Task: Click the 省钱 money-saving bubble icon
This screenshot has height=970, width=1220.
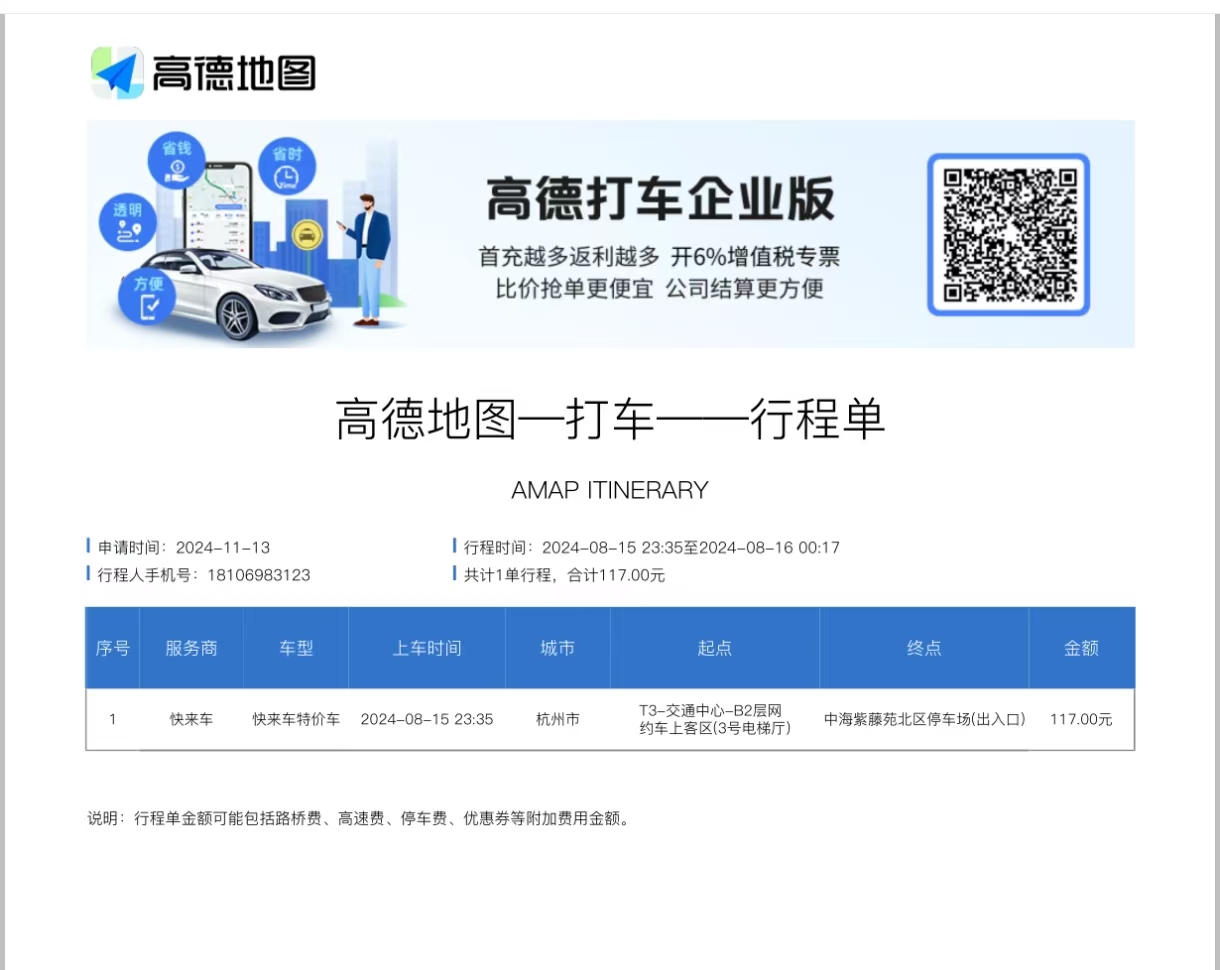Action: click(x=176, y=160)
